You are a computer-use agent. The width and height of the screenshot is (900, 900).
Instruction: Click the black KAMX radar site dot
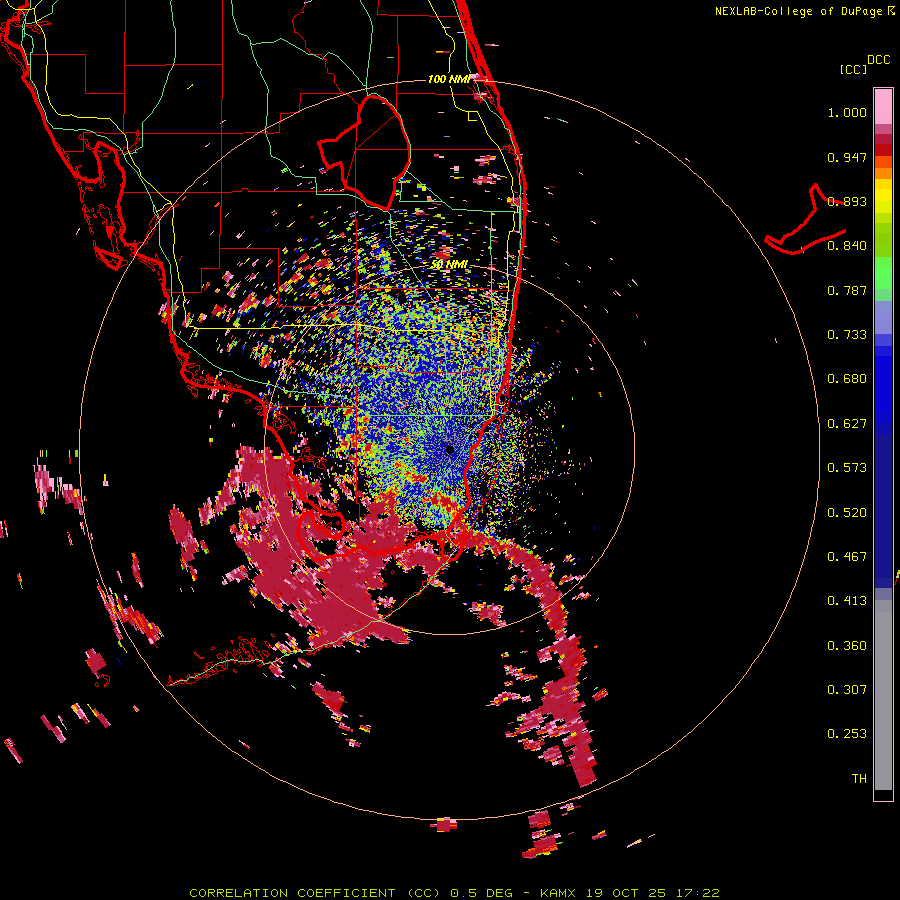click(450, 450)
